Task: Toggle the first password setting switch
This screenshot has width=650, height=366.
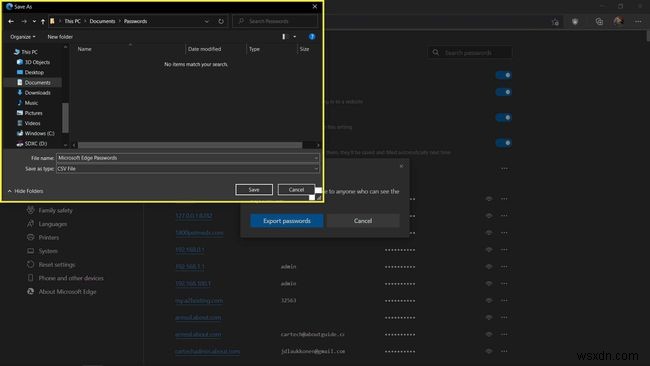Action: (x=504, y=75)
